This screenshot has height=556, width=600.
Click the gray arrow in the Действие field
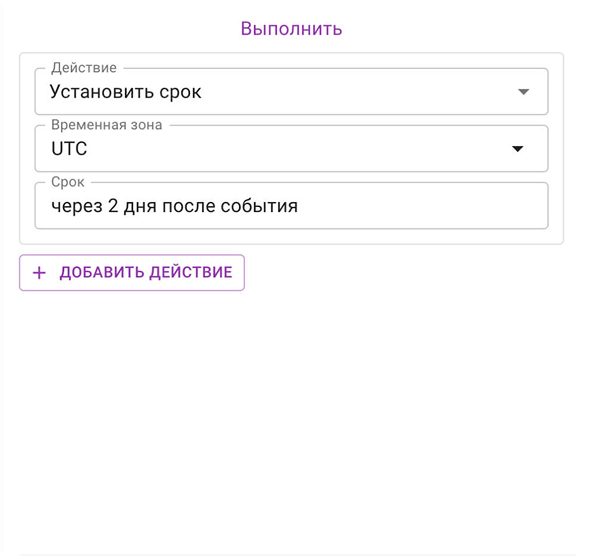(x=523, y=92)
